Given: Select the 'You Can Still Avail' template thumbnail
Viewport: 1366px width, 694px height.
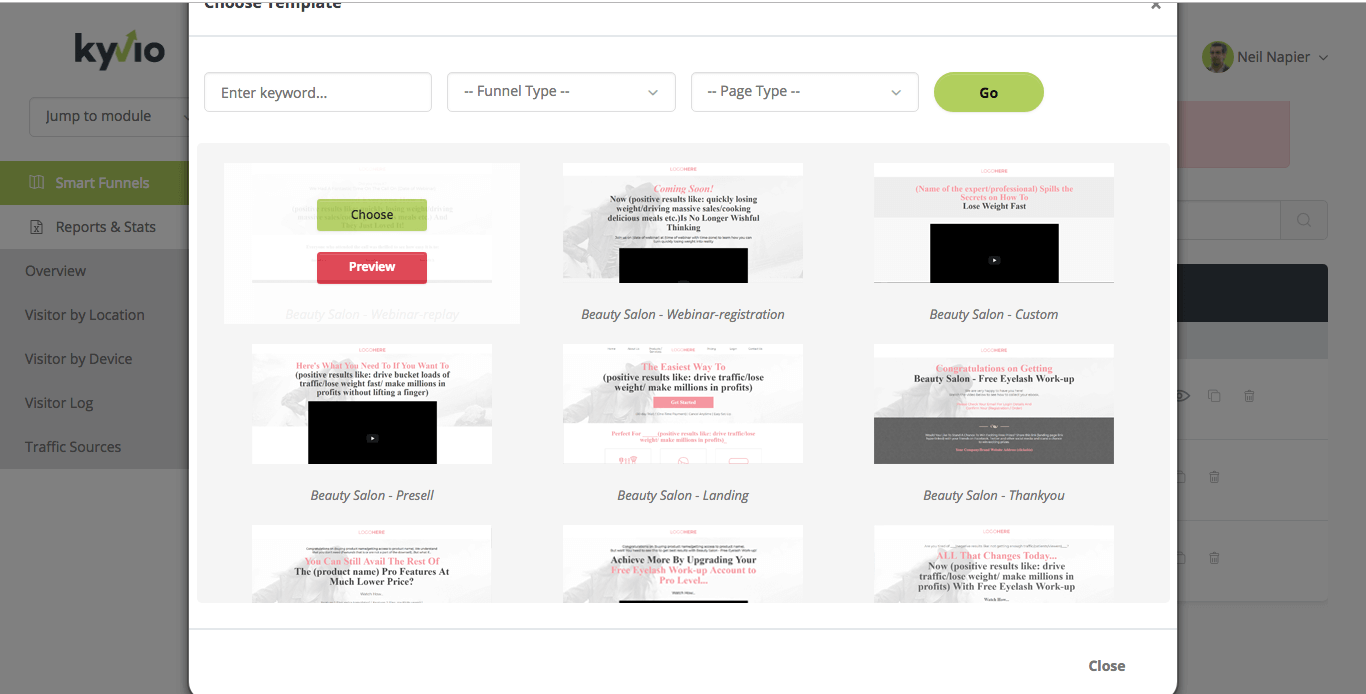Looking at the screenshot, I should (372, 564).
